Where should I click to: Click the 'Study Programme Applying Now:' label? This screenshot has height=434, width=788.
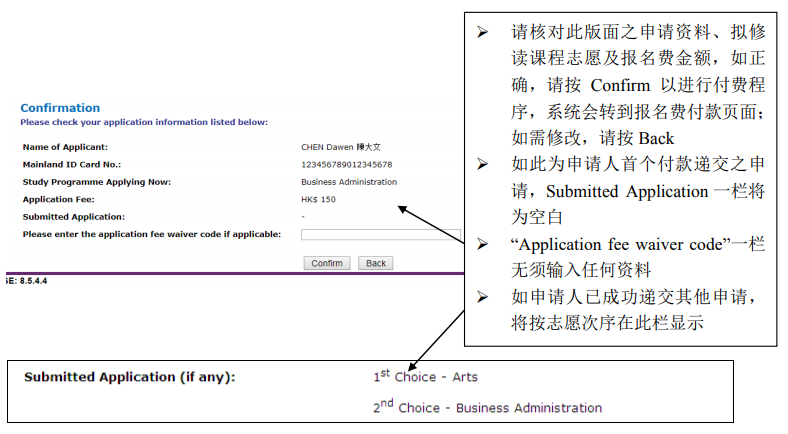click(96, 182)
